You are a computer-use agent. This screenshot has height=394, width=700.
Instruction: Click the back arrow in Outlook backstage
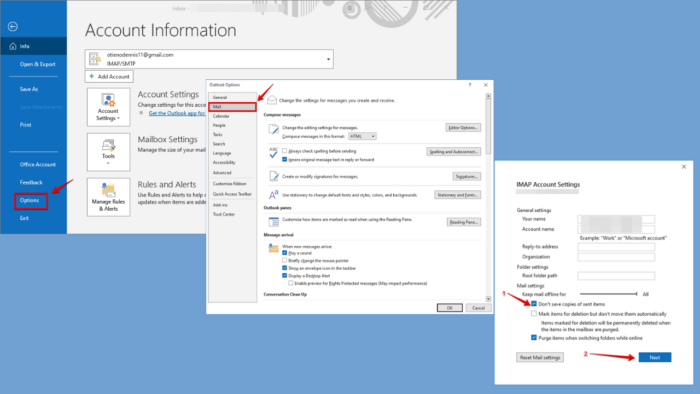coord(12,27)
